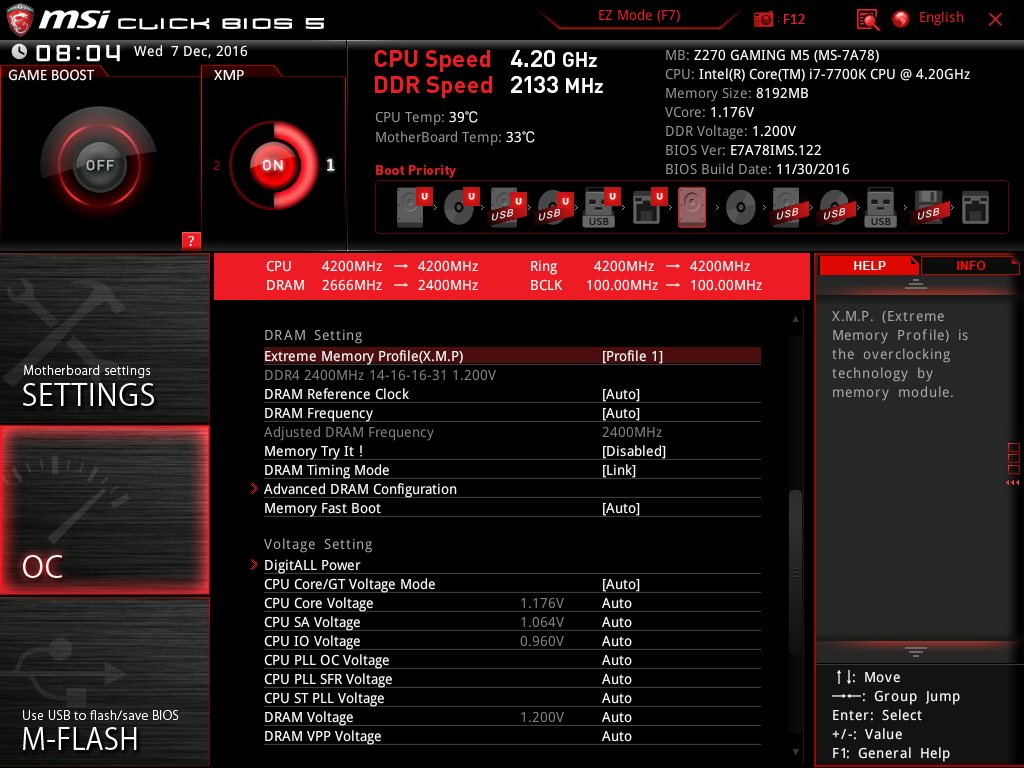Select the UEFI network boot device
Image resolution: width=1024 pixels, height=768 pixels.
point(648,207)
